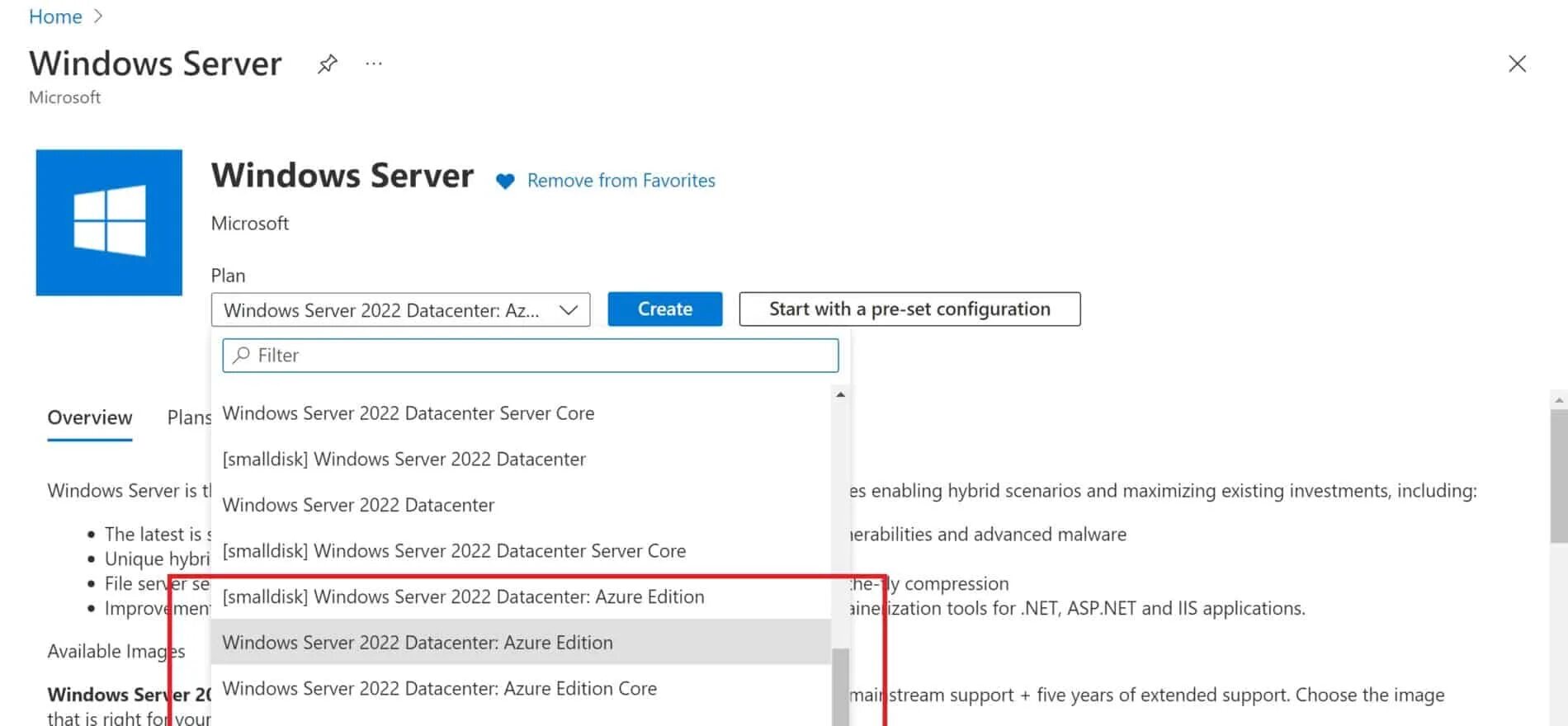This screenshot has width=1568, height=726.
Task: Open the Plan dropdown selector
Action: [x=400, y=309]
